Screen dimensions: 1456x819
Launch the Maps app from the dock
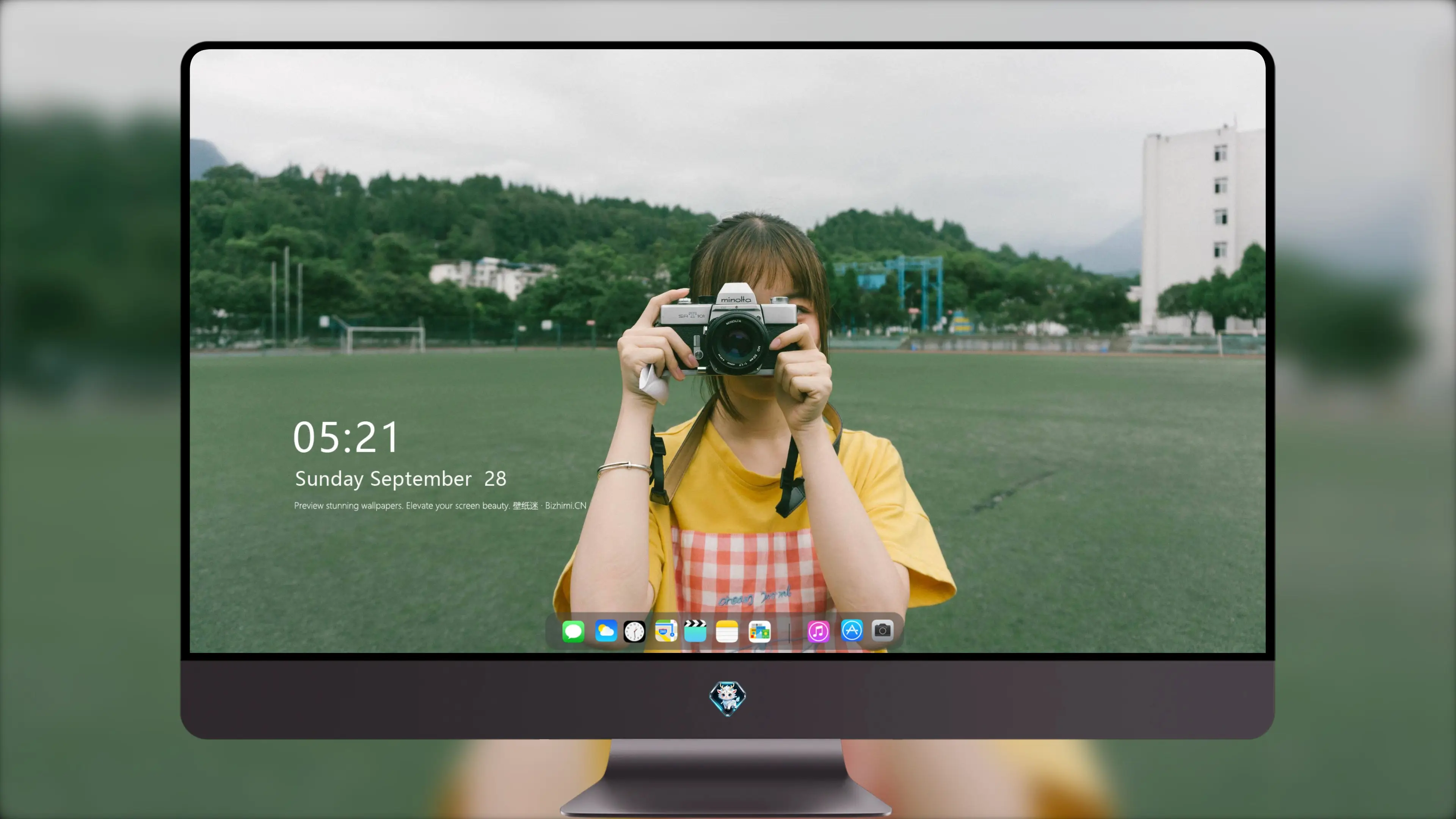point(666,631)
